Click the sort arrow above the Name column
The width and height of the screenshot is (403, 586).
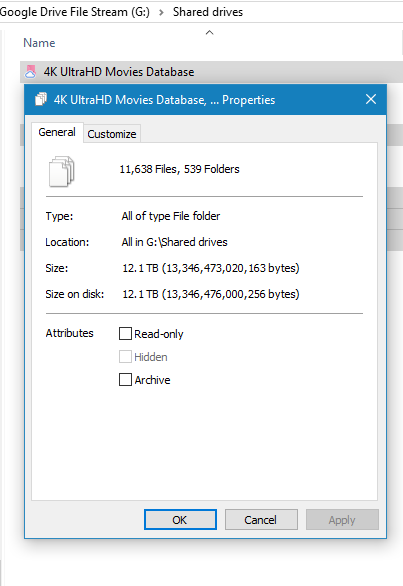pos(210,33)
